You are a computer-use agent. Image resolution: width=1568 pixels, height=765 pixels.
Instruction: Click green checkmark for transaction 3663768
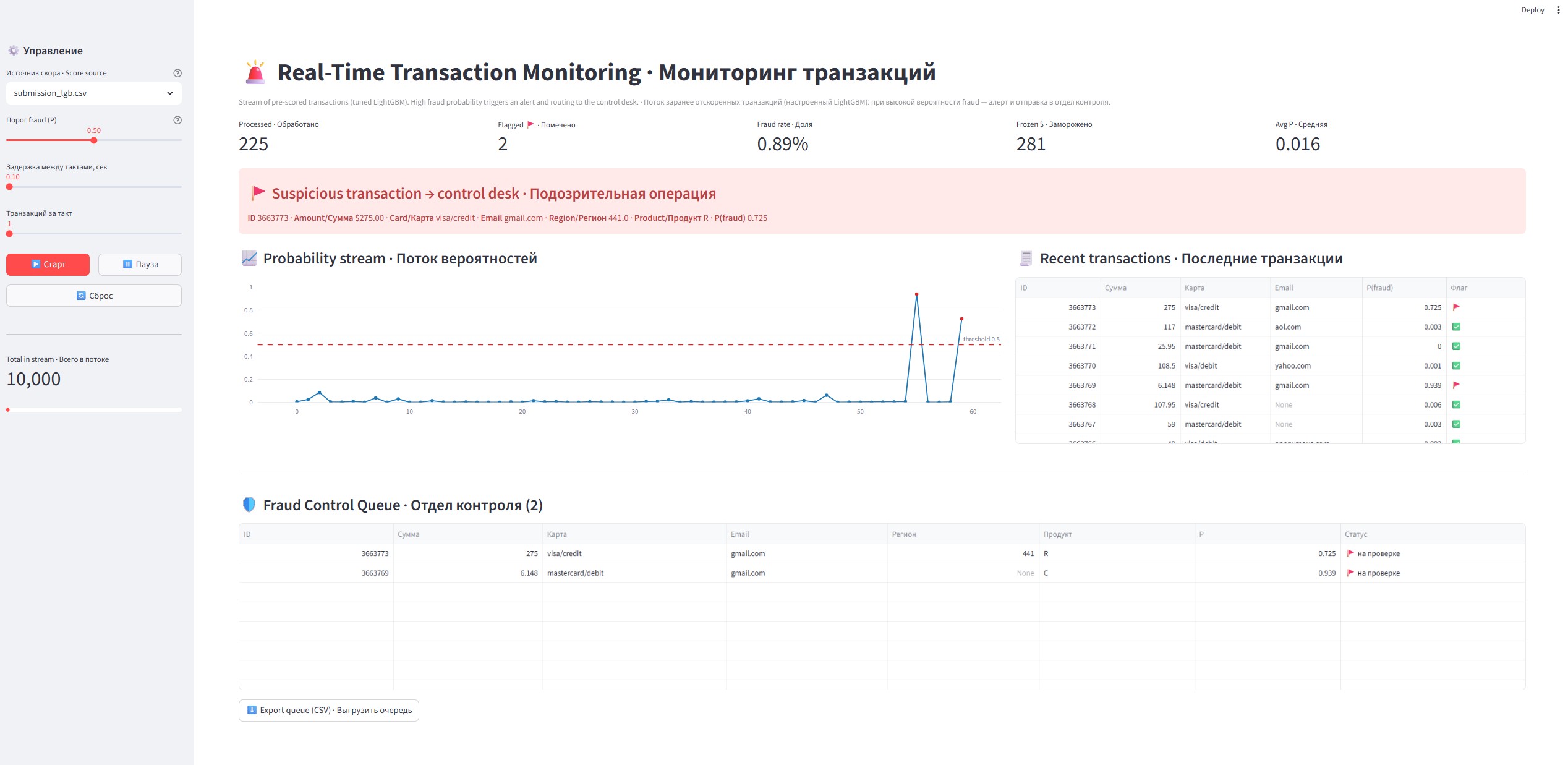click(1456, 404)
